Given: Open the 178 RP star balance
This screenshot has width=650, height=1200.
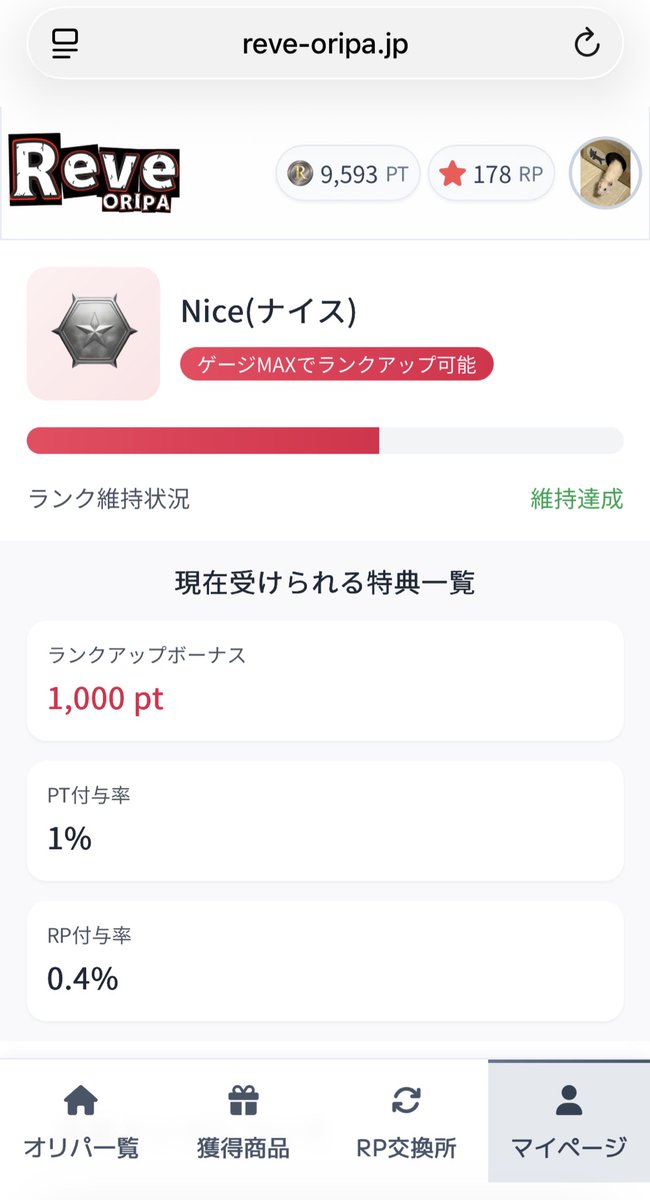Looking at the screenshot, I should pyautogui.click(x=492, y=174).
